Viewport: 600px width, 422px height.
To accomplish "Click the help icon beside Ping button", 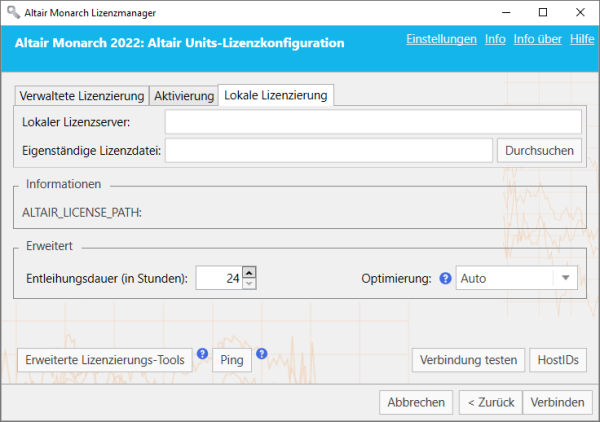I will click(262, 354).
